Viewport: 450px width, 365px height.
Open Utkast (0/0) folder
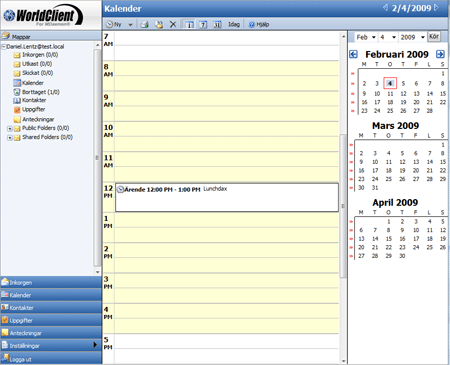pyautogui.click(x=33, y=64)
